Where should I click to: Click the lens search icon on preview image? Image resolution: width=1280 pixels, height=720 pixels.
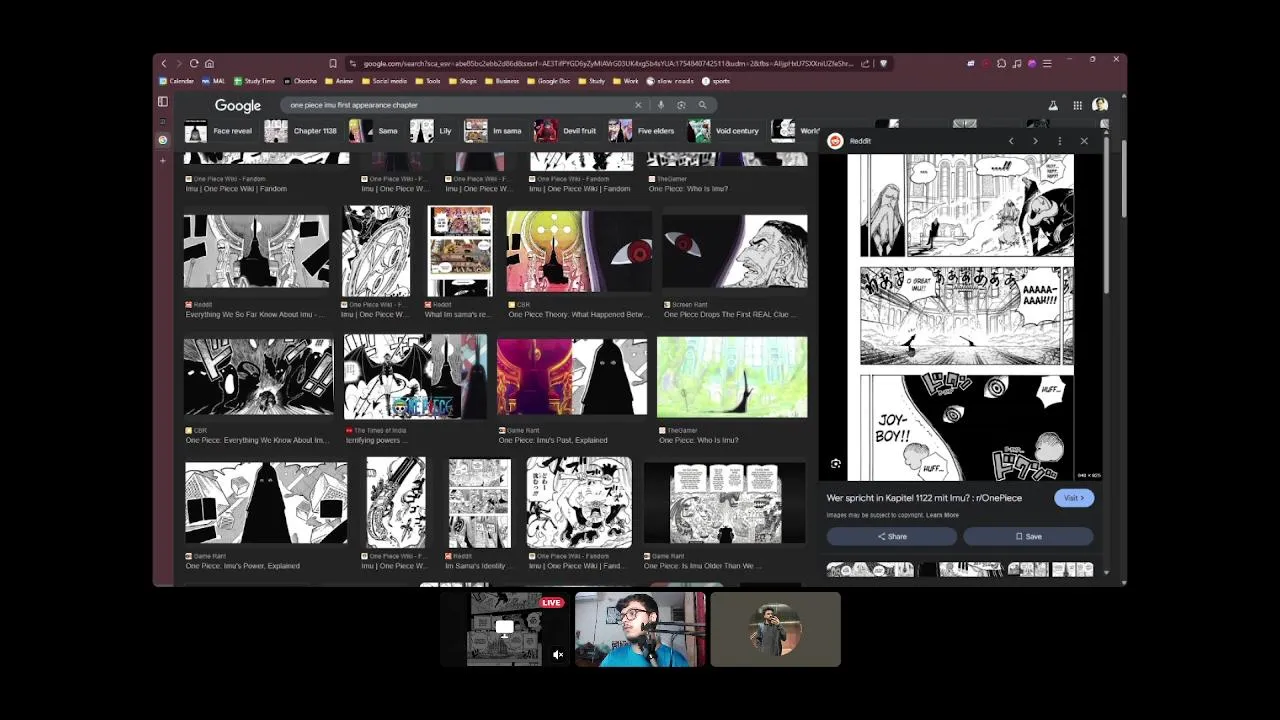click(836, 464)
